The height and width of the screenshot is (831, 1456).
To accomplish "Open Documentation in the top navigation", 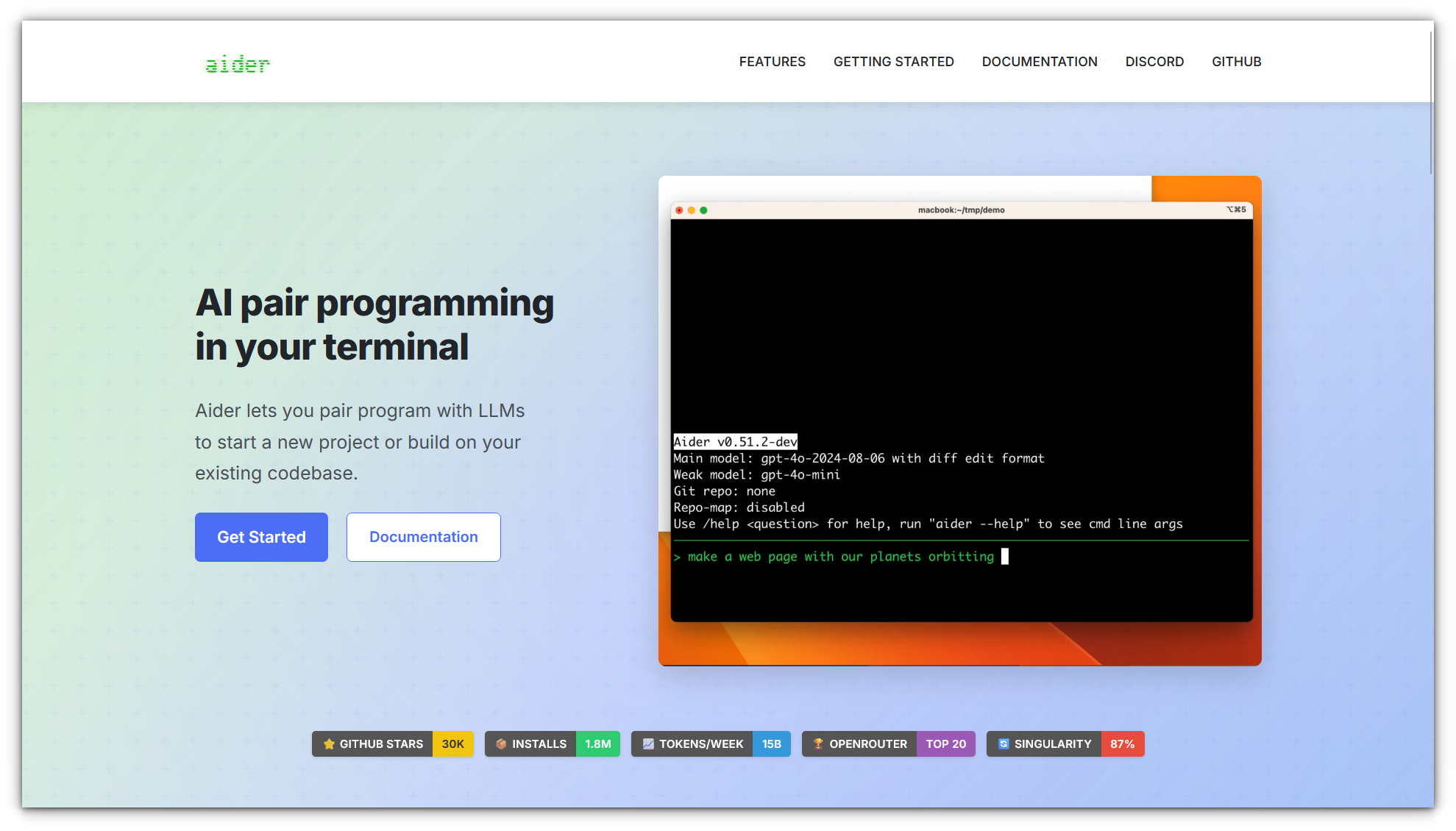I will tap(1039, 62).
